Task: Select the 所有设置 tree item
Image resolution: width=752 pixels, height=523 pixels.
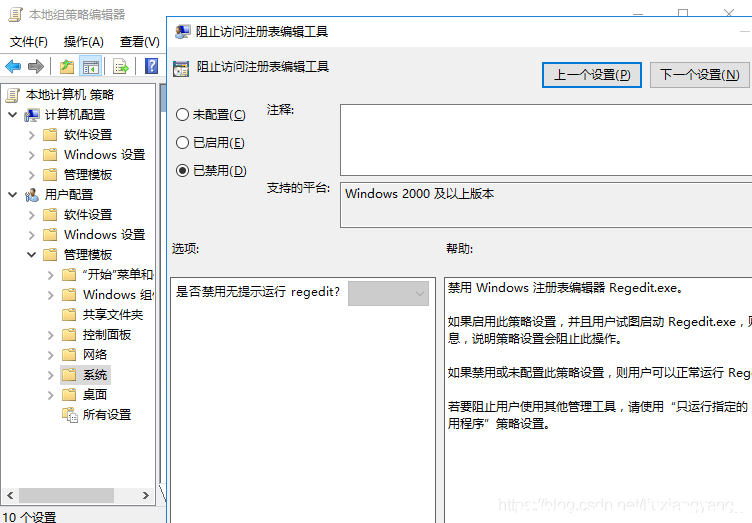Action: pos(107,415)
